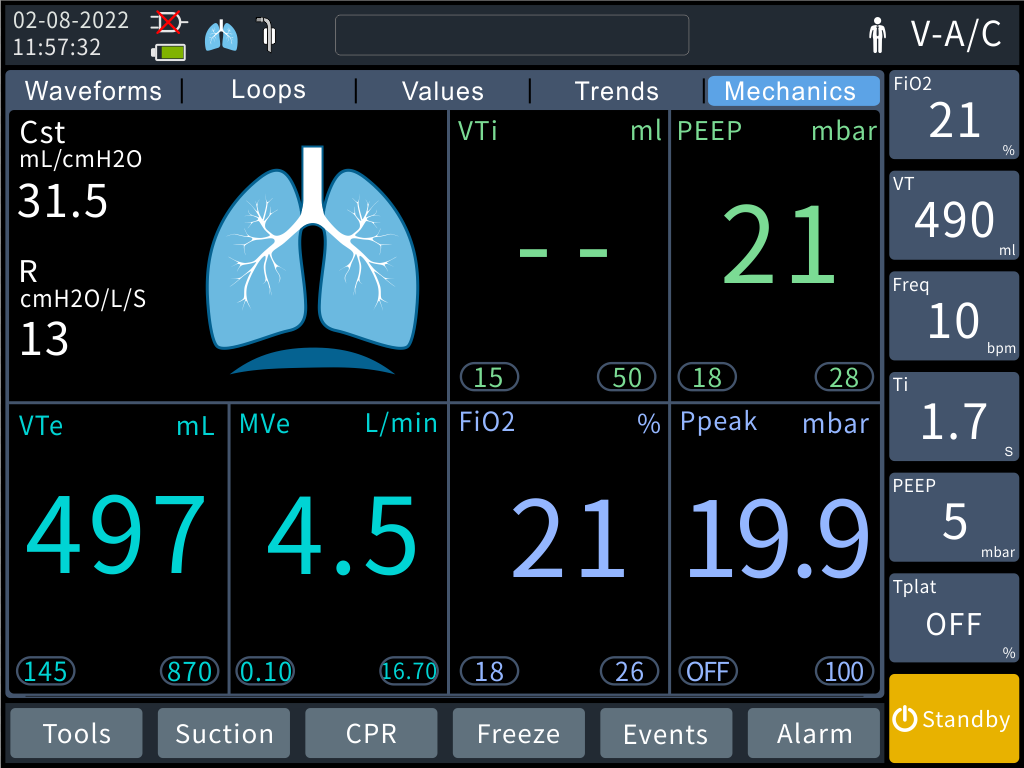This screenshot has width=1024, height=768.
Task: Freeze the display with Freeze button
Action: 518,734
